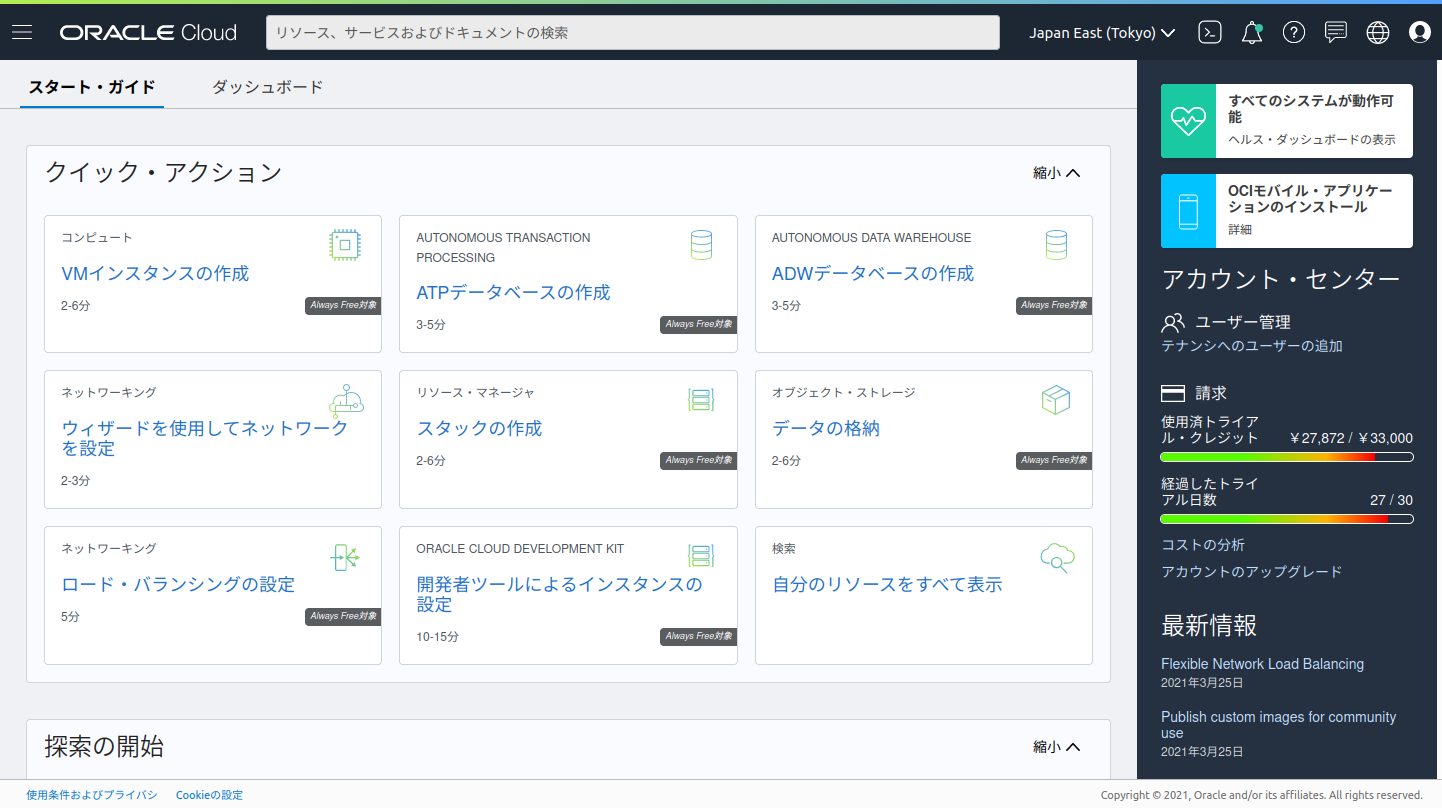This screenshot has height=808, width=1442.
Task: Click the cloud search icon on 検索 card
Action: click(x=1057, y=557)
